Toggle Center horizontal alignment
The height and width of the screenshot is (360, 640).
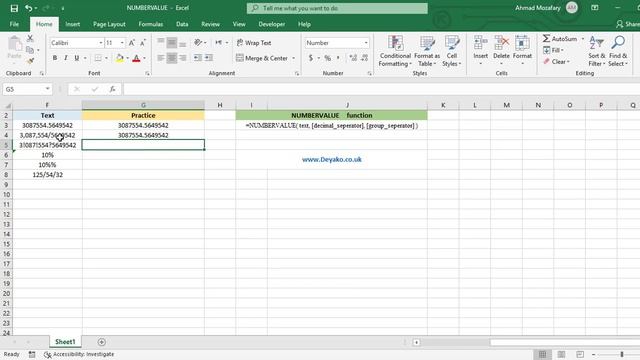pos(172,58)
